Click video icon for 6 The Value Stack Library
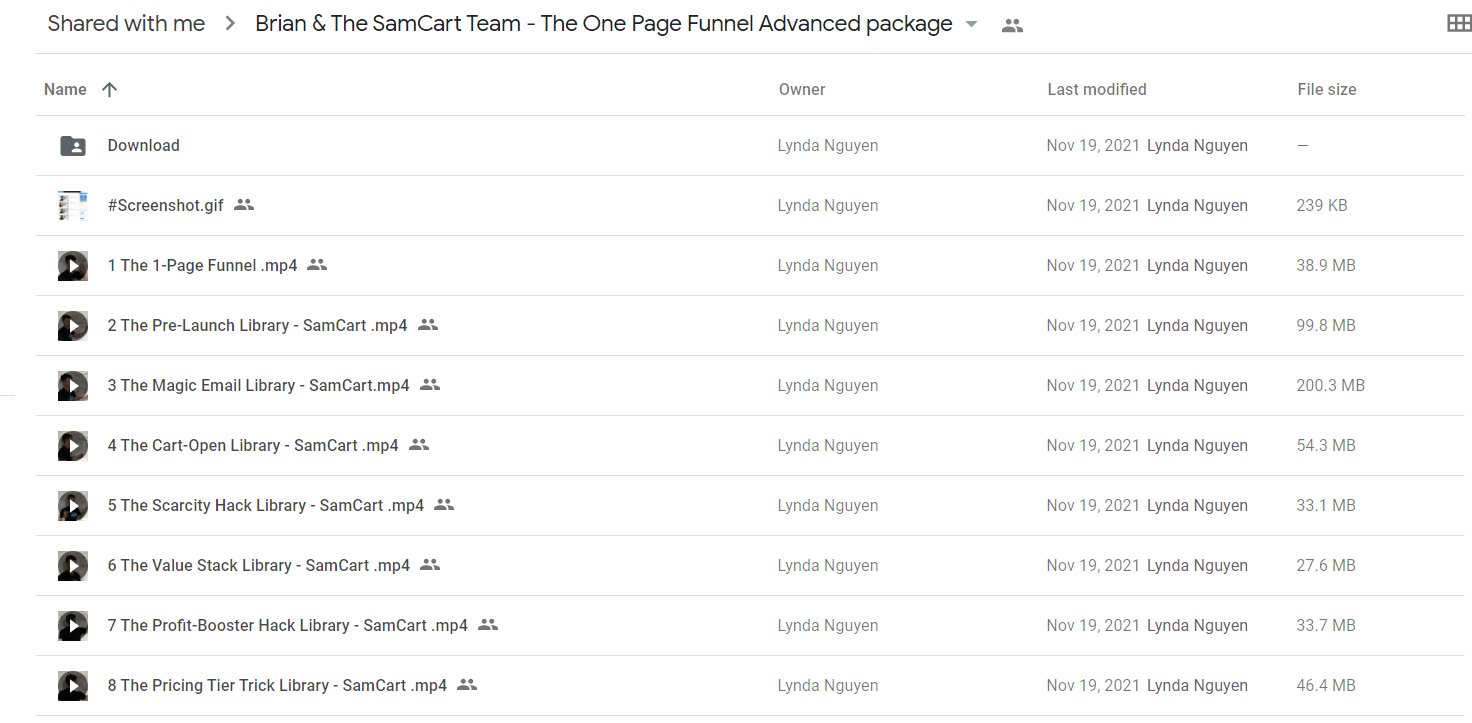Viewport: 1472px width, 723px height. coord(73,566)
